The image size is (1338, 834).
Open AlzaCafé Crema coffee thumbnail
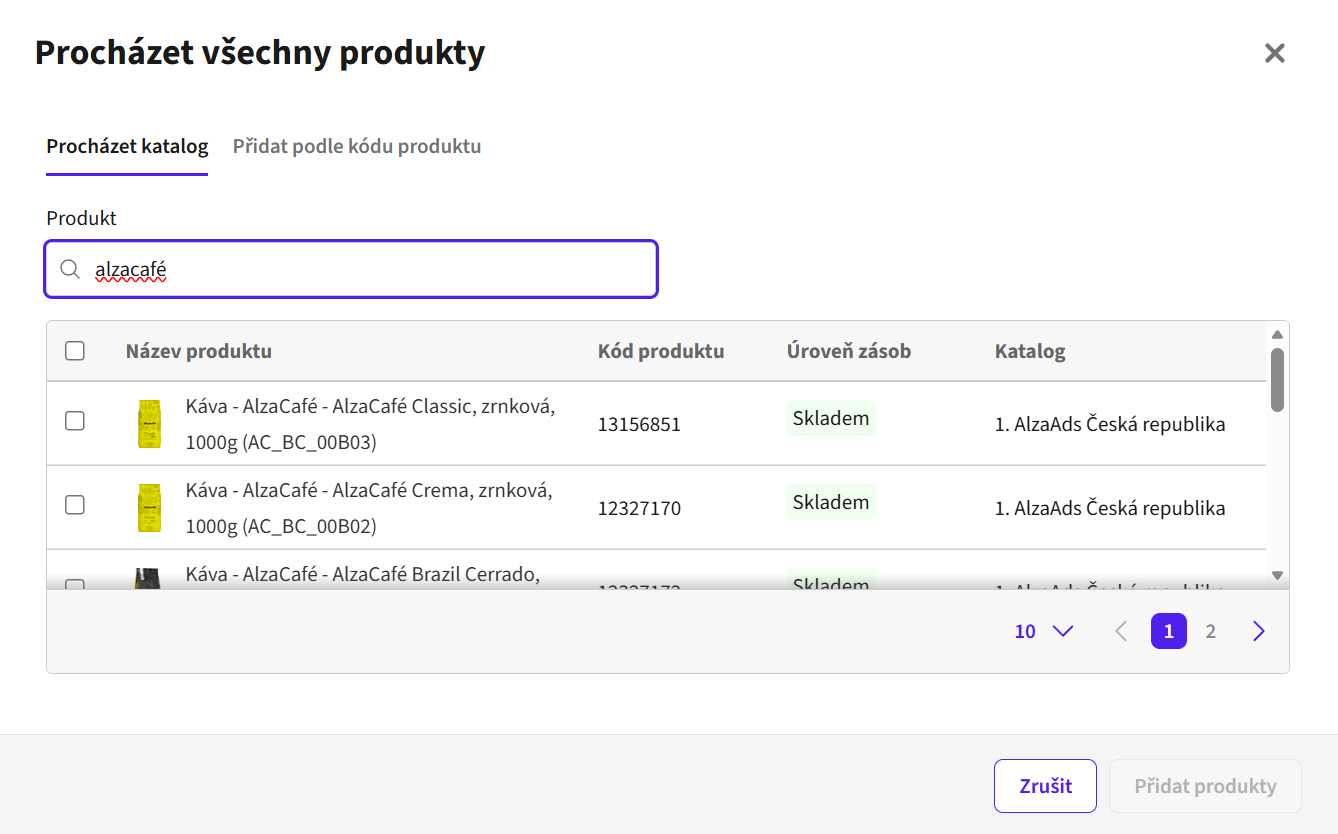pos(149,507)
